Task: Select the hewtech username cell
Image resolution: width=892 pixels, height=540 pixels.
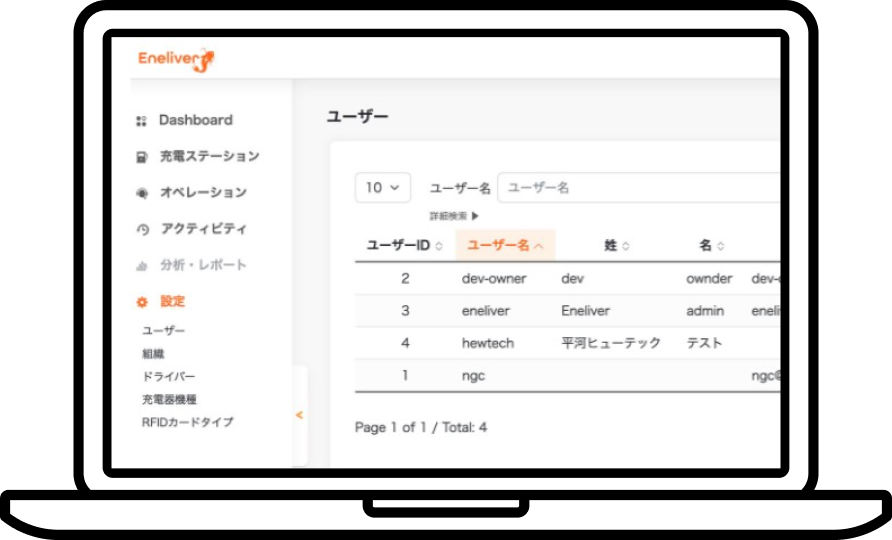Action: pyautogui.click(x=488, y=343)
